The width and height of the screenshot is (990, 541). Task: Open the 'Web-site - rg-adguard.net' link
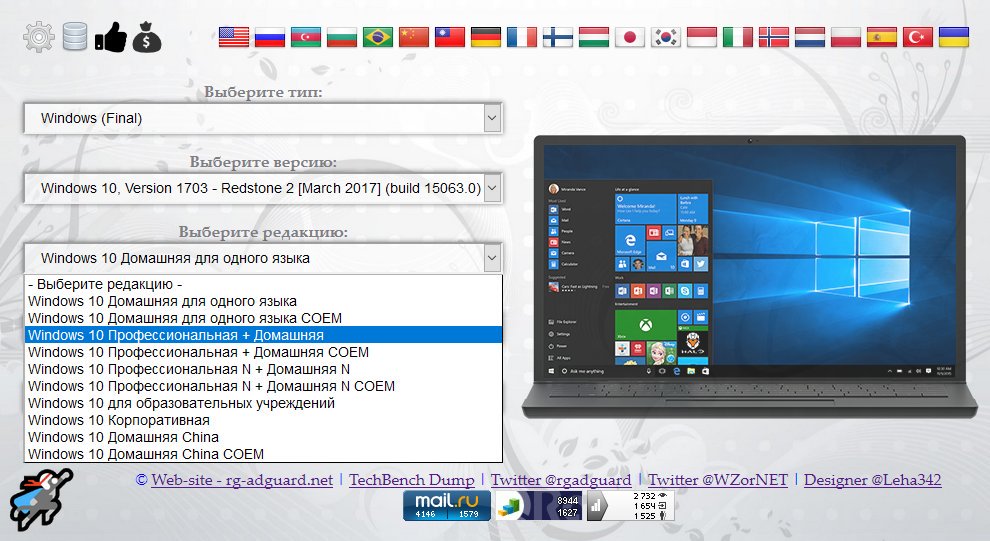242,480
